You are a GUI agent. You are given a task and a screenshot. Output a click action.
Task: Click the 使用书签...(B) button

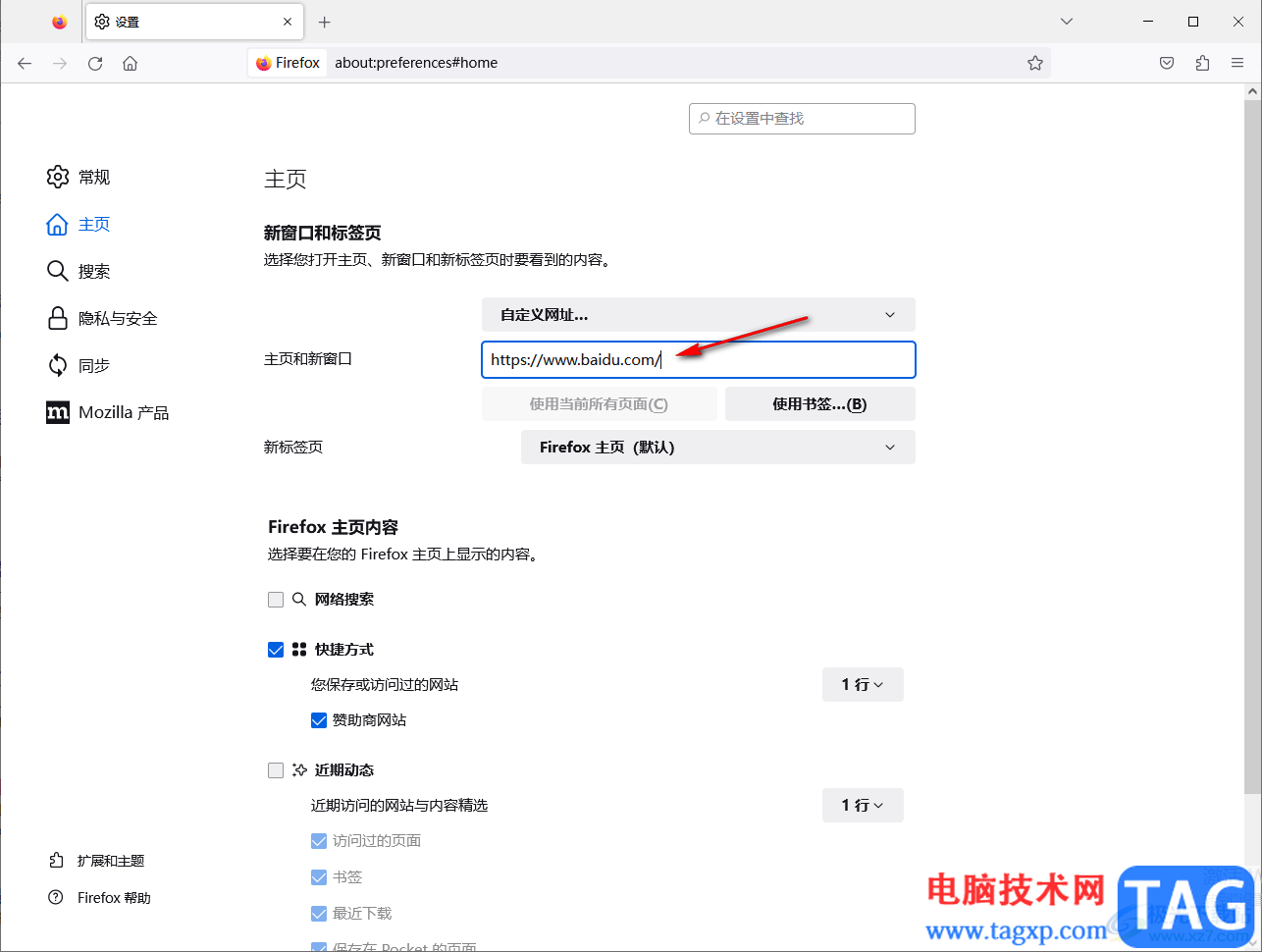(819, 404)
